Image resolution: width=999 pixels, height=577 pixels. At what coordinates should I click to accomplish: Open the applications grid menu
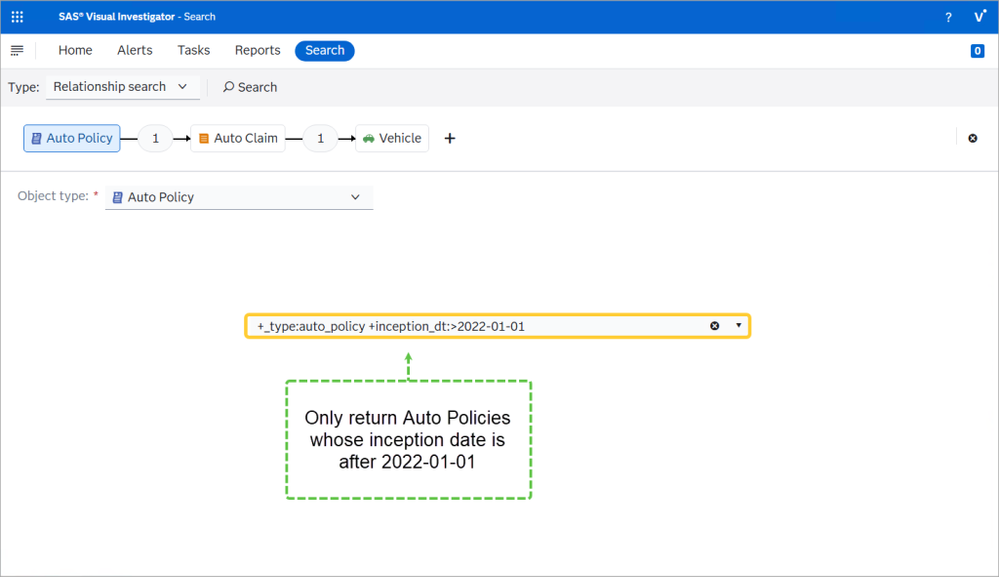[x=17, y=17]
